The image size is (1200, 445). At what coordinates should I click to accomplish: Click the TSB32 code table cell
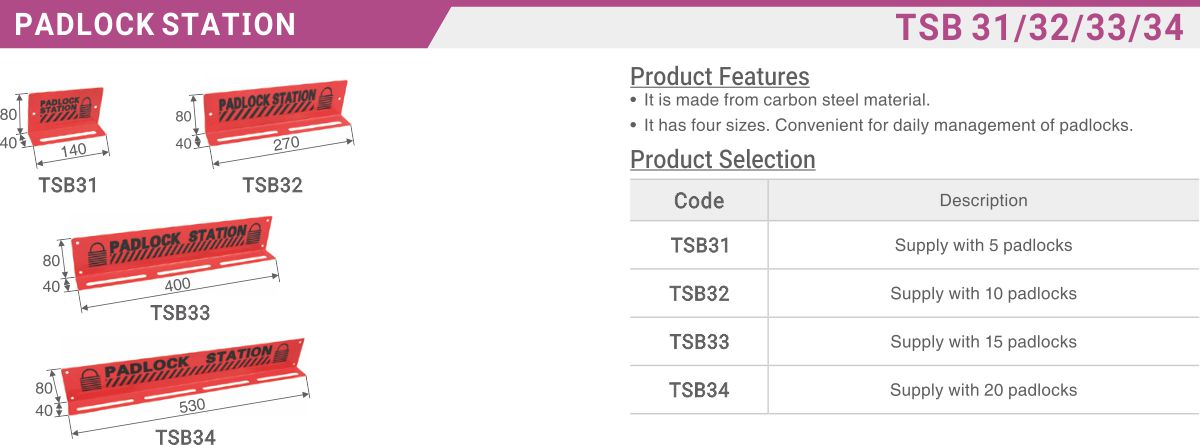[x=699, y=293]
